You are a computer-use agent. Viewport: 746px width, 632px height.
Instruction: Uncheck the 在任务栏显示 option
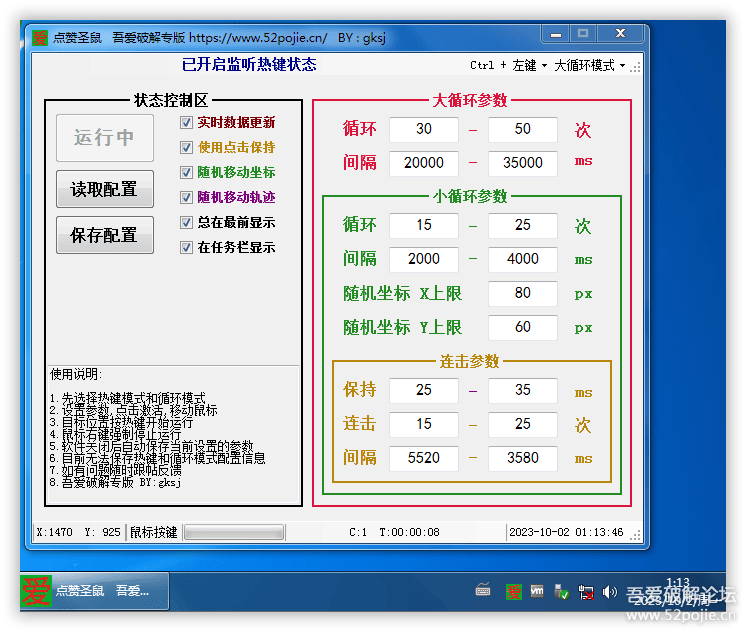[x=186, y=247]
